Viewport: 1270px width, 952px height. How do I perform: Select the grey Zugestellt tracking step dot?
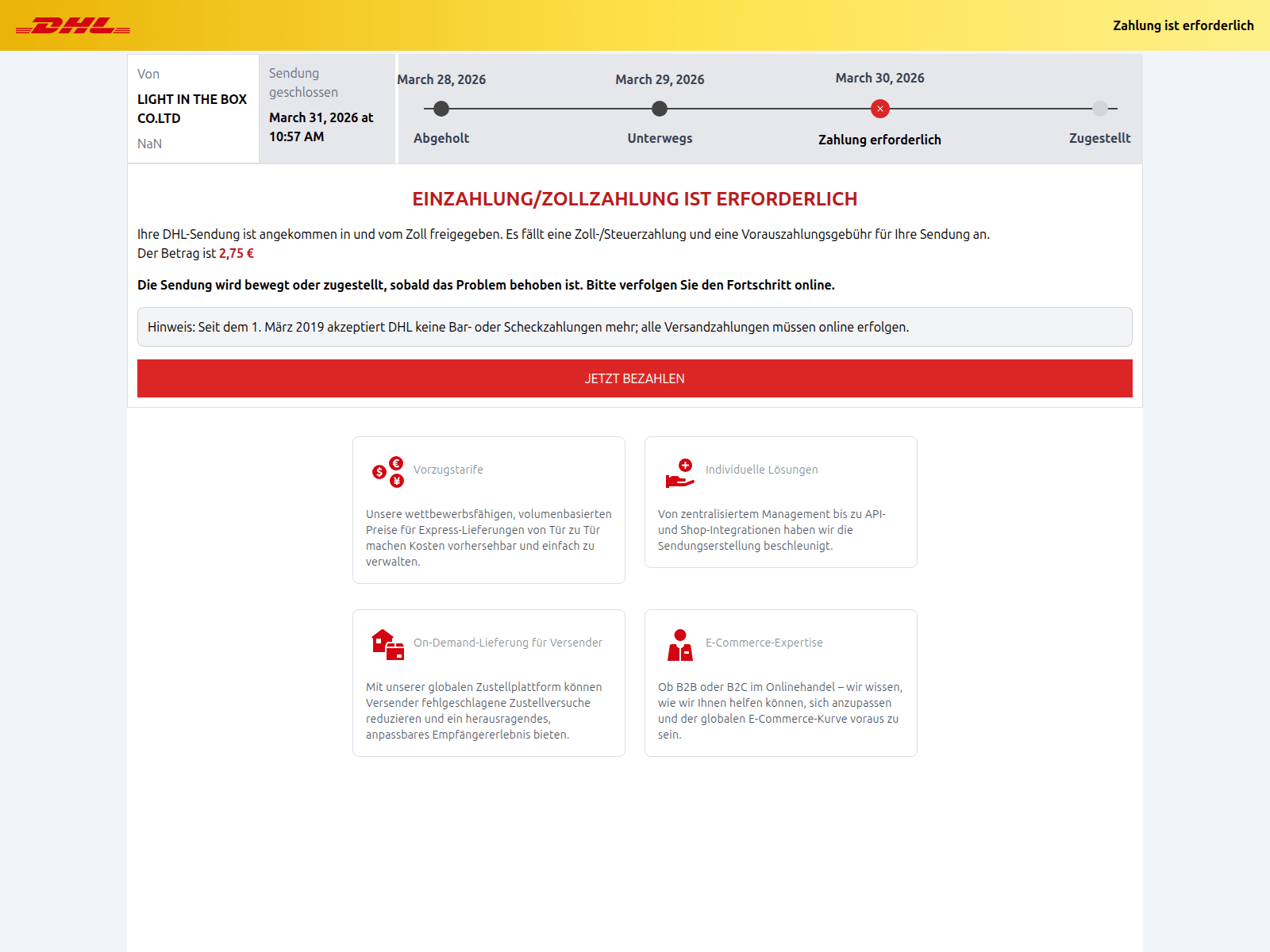click(1100, 109)
